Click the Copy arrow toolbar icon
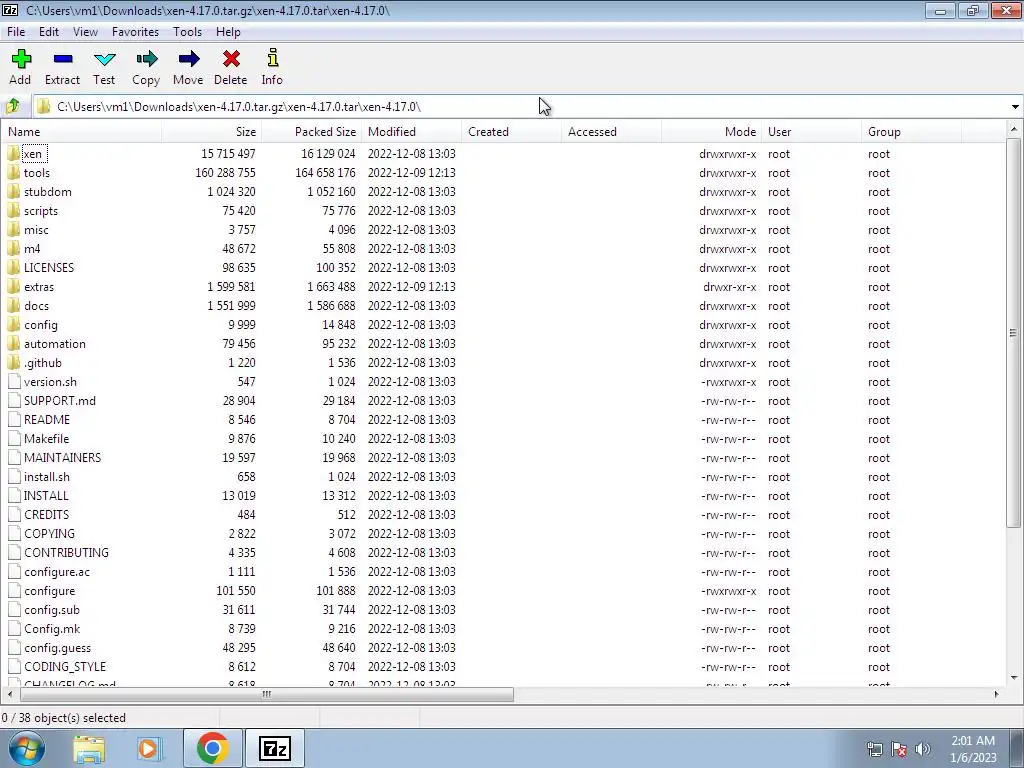This screenshot has height=768, width=1024. point(146,59)
